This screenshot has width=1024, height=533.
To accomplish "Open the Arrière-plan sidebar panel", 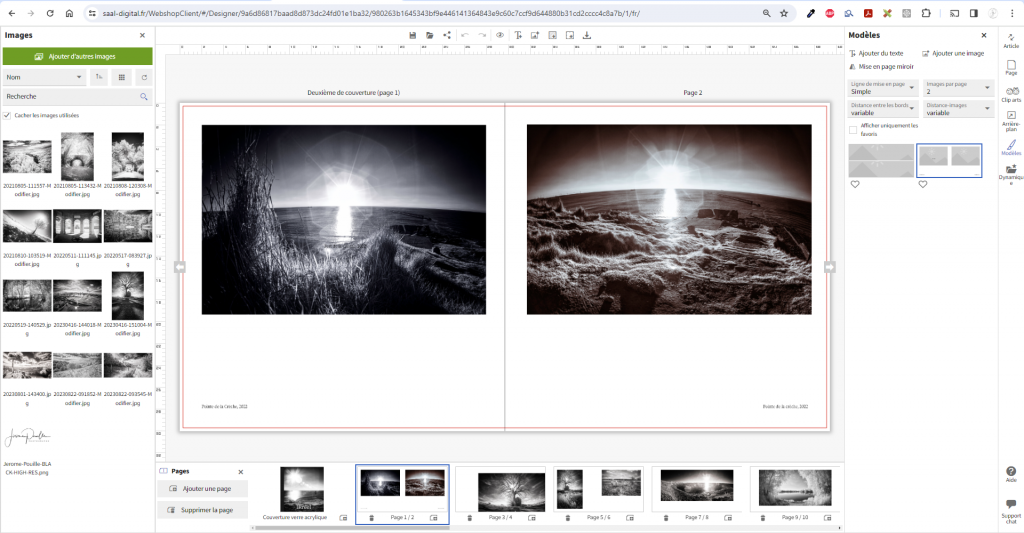I will [1011, 120].
